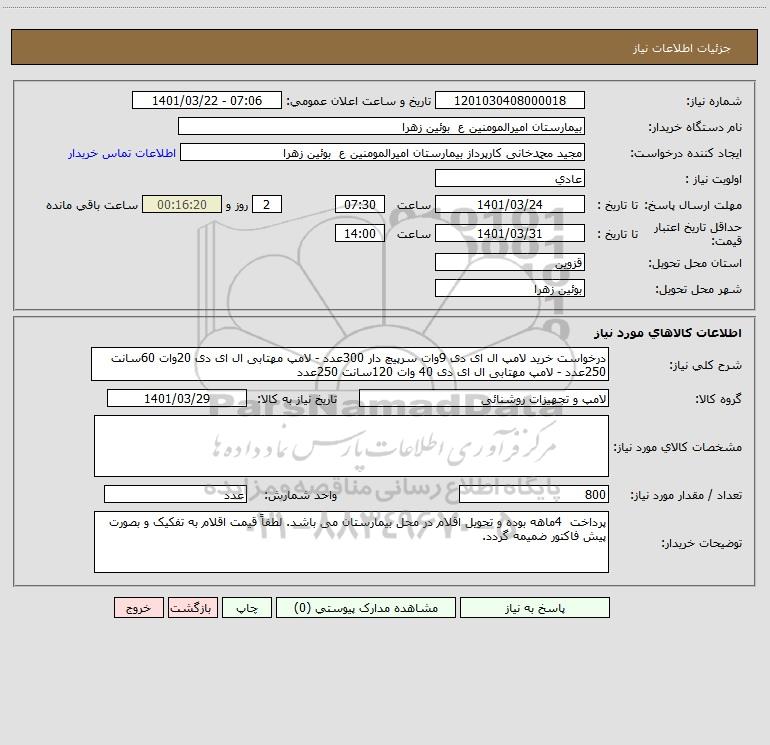Click the delivery province field قزوین
This screenshot has height=745, width=770.
point(510,263)
